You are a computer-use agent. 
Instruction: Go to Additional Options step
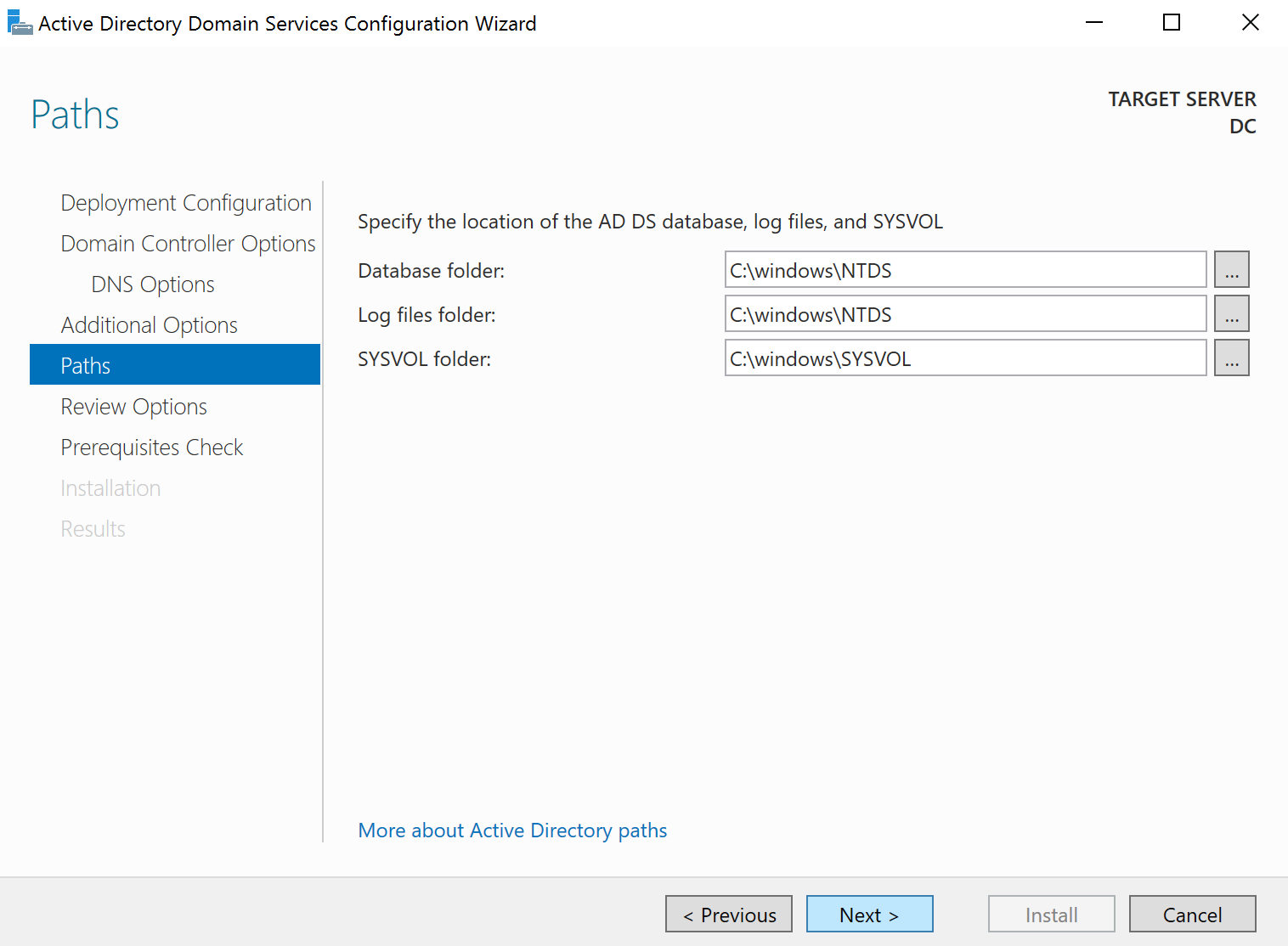click(149, 324)
